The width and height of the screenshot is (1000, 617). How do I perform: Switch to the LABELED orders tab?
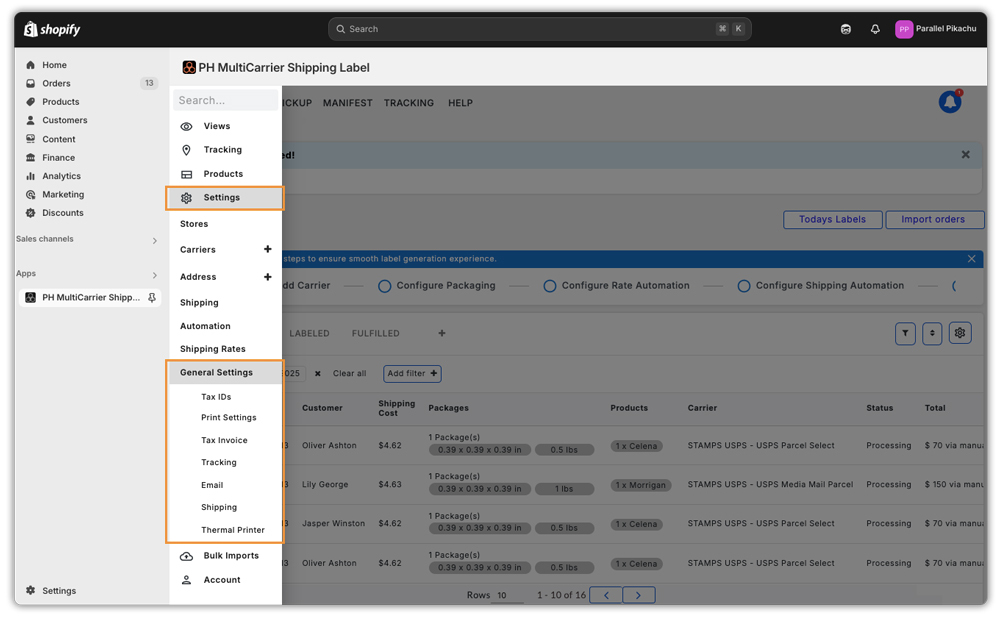pos(309,334)
